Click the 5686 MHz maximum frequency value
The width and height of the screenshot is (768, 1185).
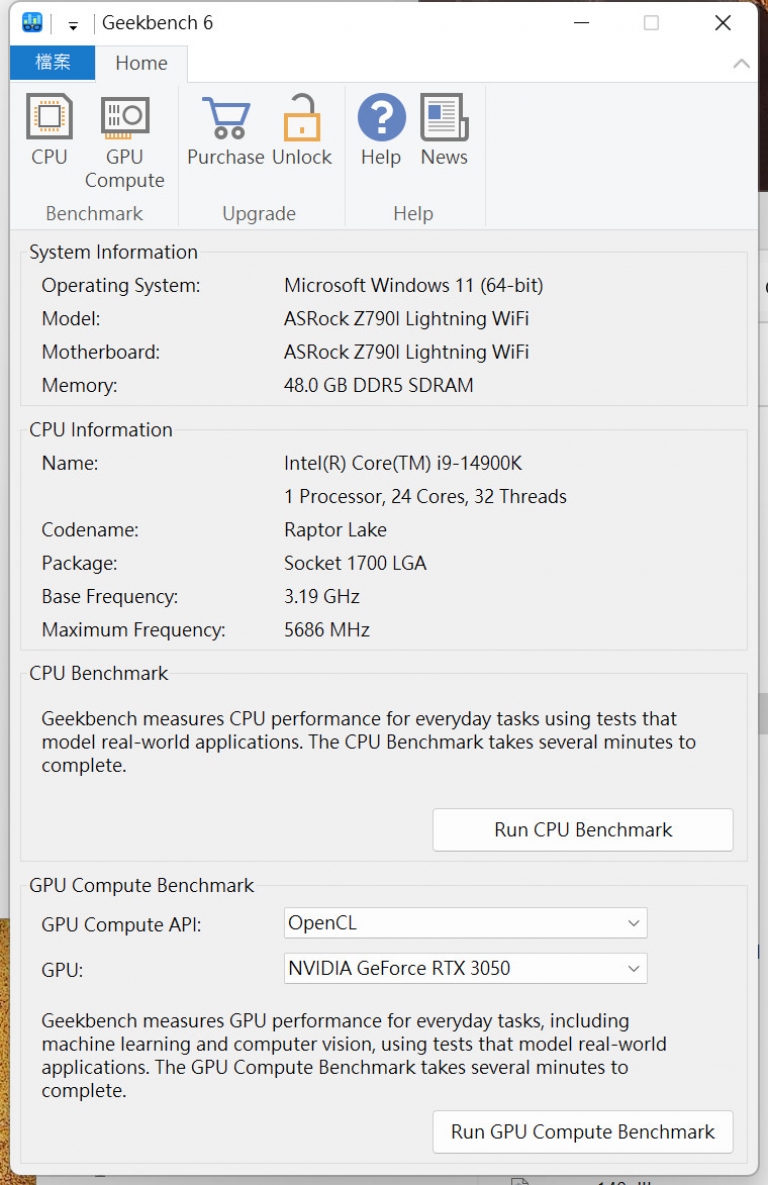tap(327, 630)
